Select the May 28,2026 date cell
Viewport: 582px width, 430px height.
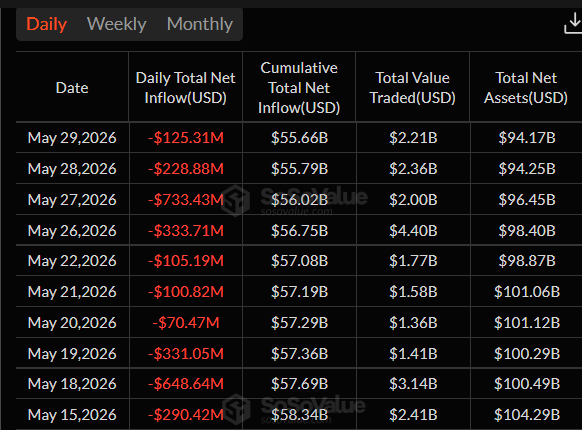(72, 169)
